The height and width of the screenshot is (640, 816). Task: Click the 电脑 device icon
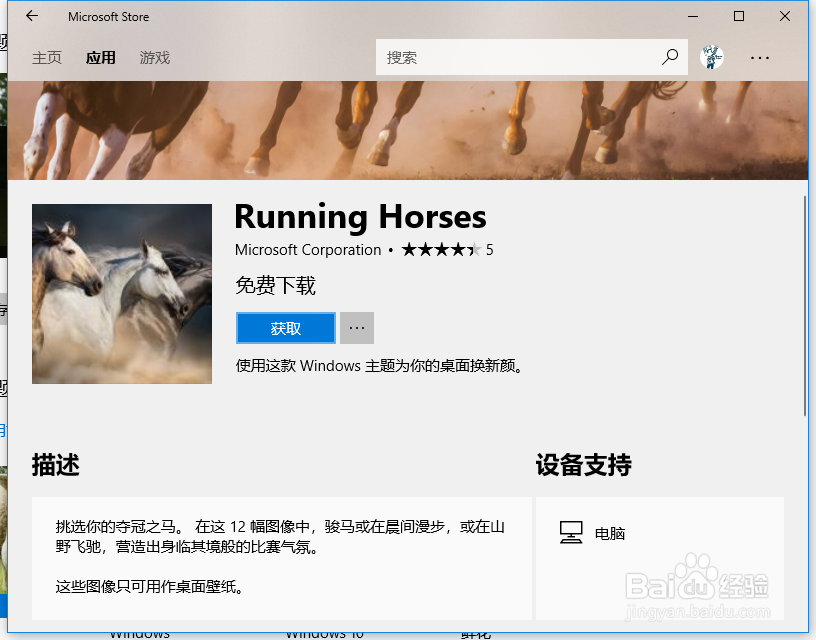coord(571,532)
